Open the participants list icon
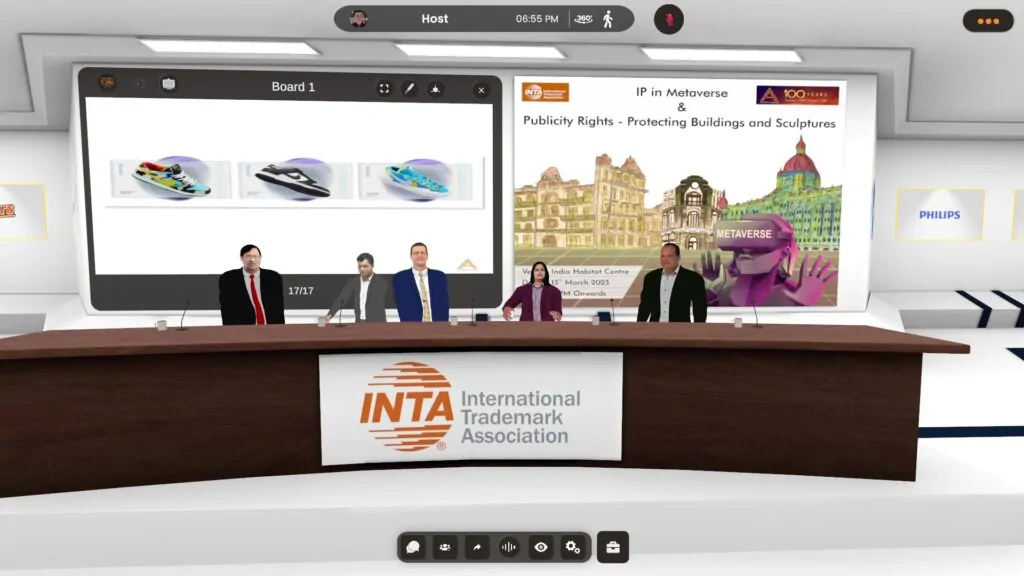Image resolution: width=1024 pixels, height=576 pixels. tap(445, 547)
